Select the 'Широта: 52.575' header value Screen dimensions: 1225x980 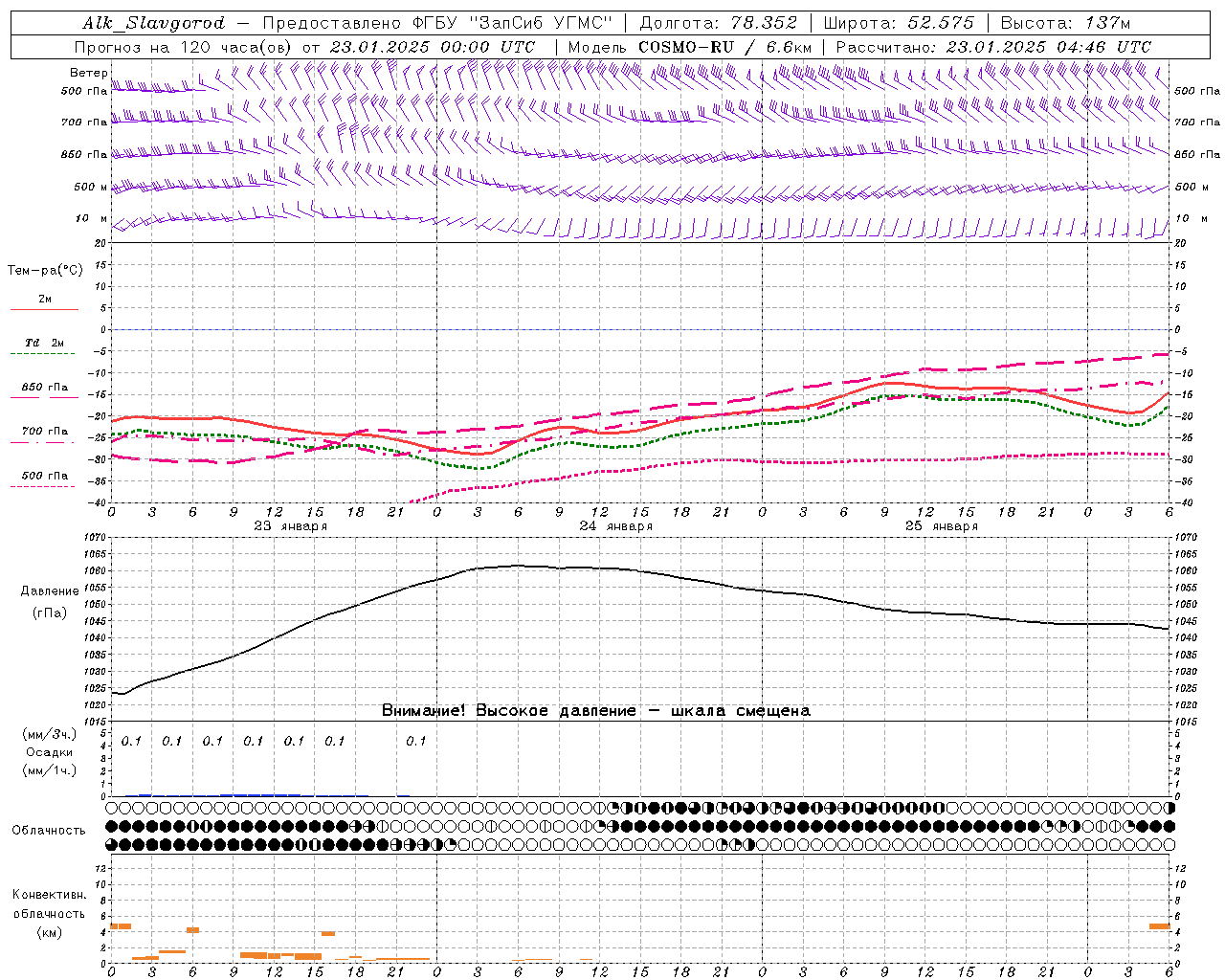pos(898,23)
